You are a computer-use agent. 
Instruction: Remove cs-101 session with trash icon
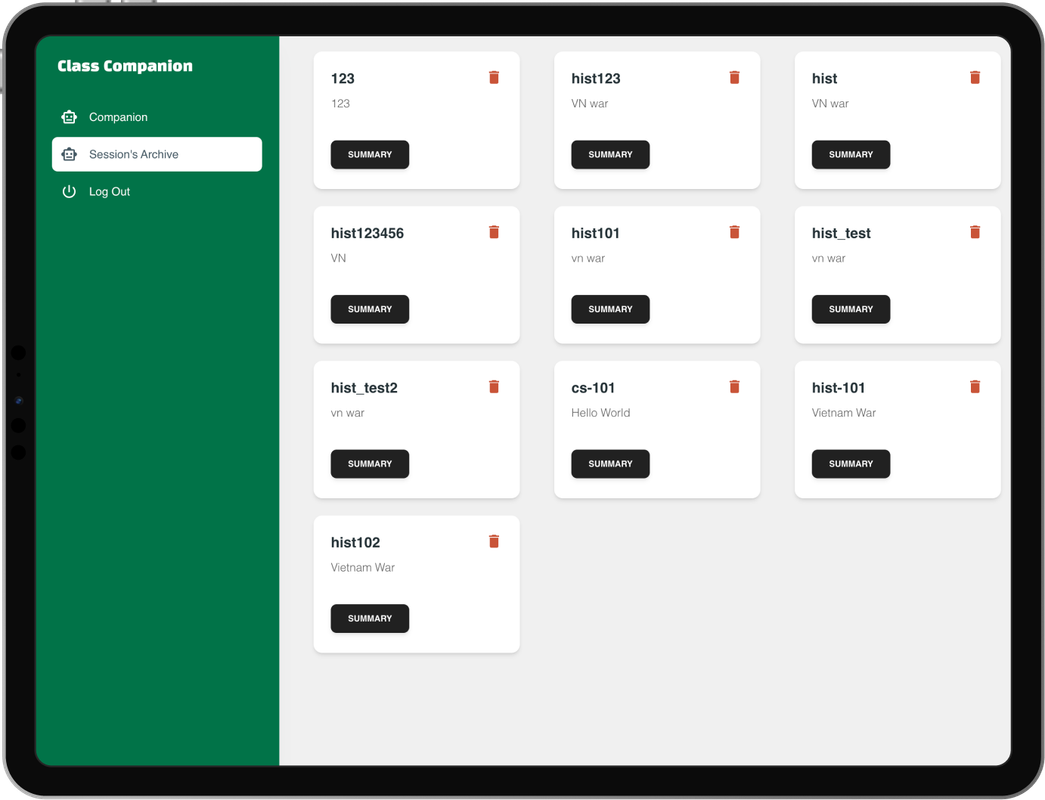pos(734,387)
